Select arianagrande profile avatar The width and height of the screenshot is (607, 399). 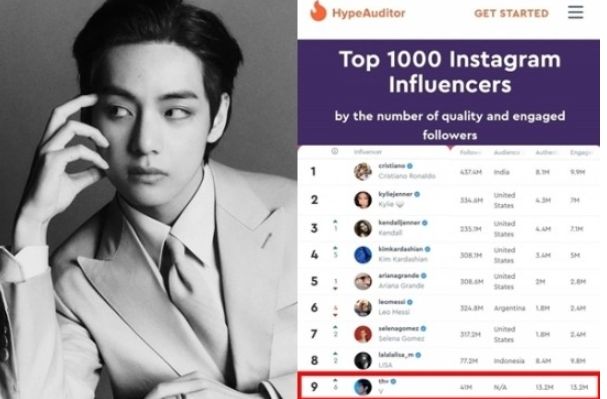tap(363, 281)
